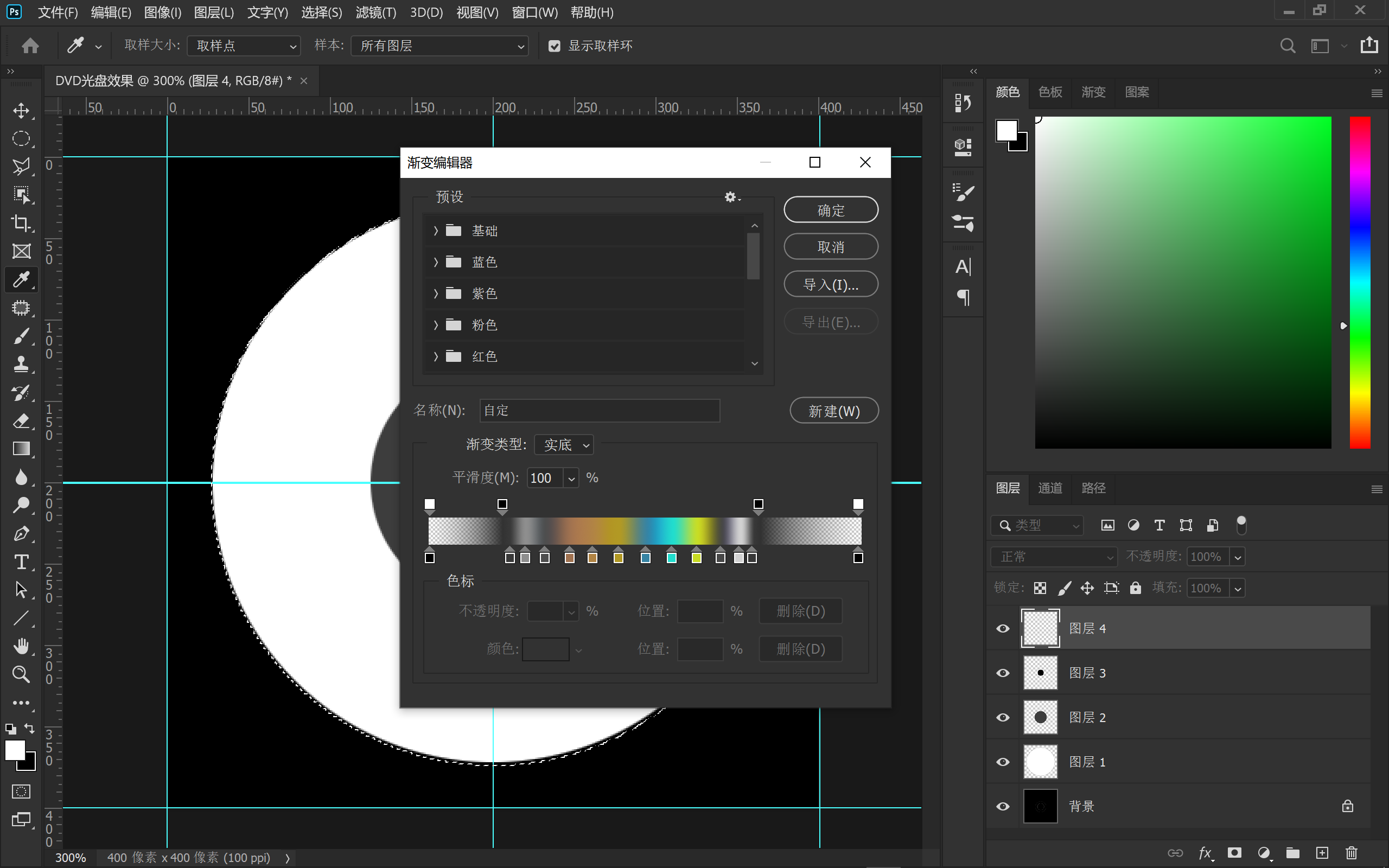
Task: Select the Object Selection tool
Action: (x=21, y=195)
